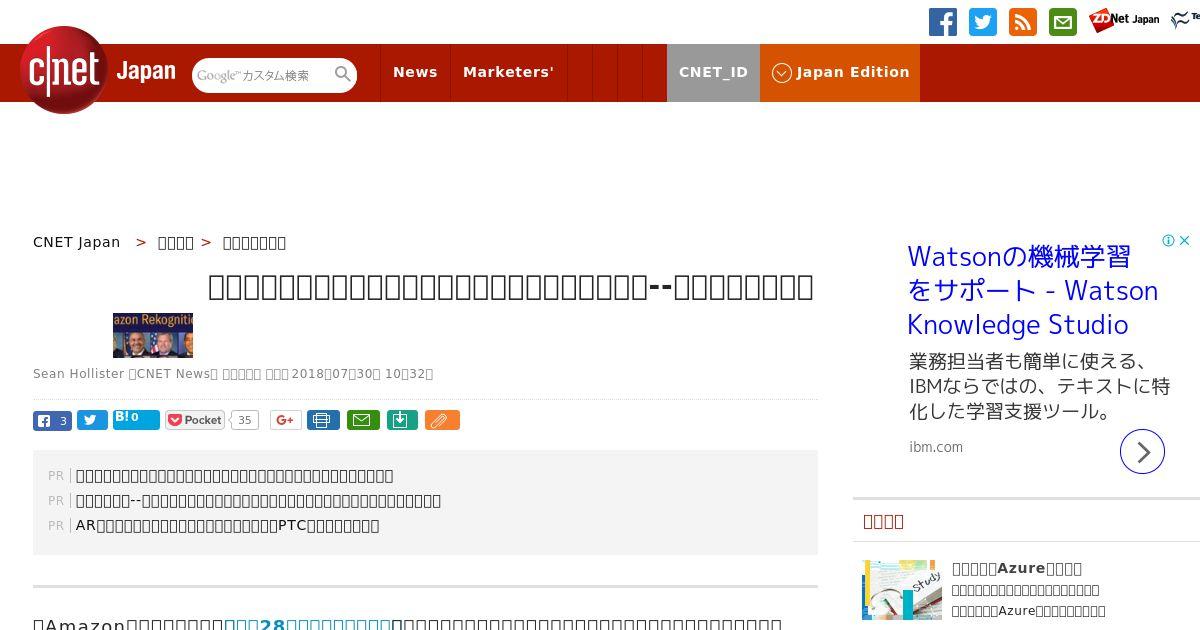
Task: Open the Facebook page icon in header
Action: point(943,22)
